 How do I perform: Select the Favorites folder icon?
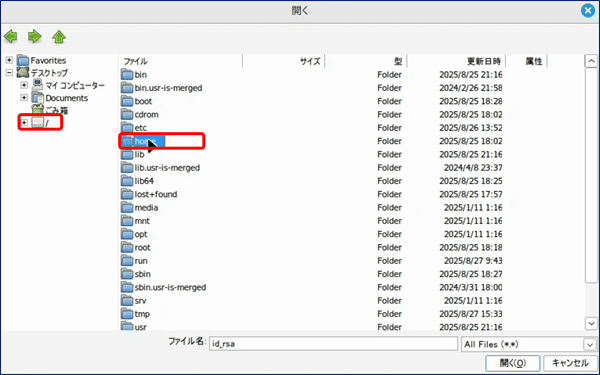(23, 60)
